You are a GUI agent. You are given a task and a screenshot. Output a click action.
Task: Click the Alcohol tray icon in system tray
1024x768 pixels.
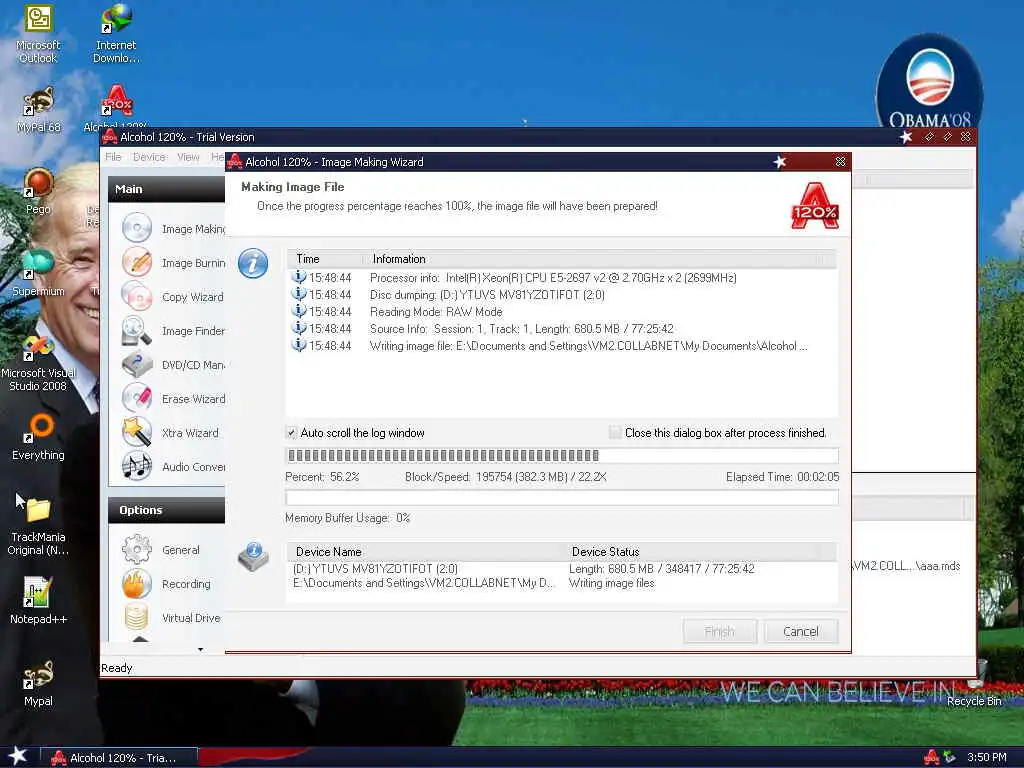coord(931,758)
